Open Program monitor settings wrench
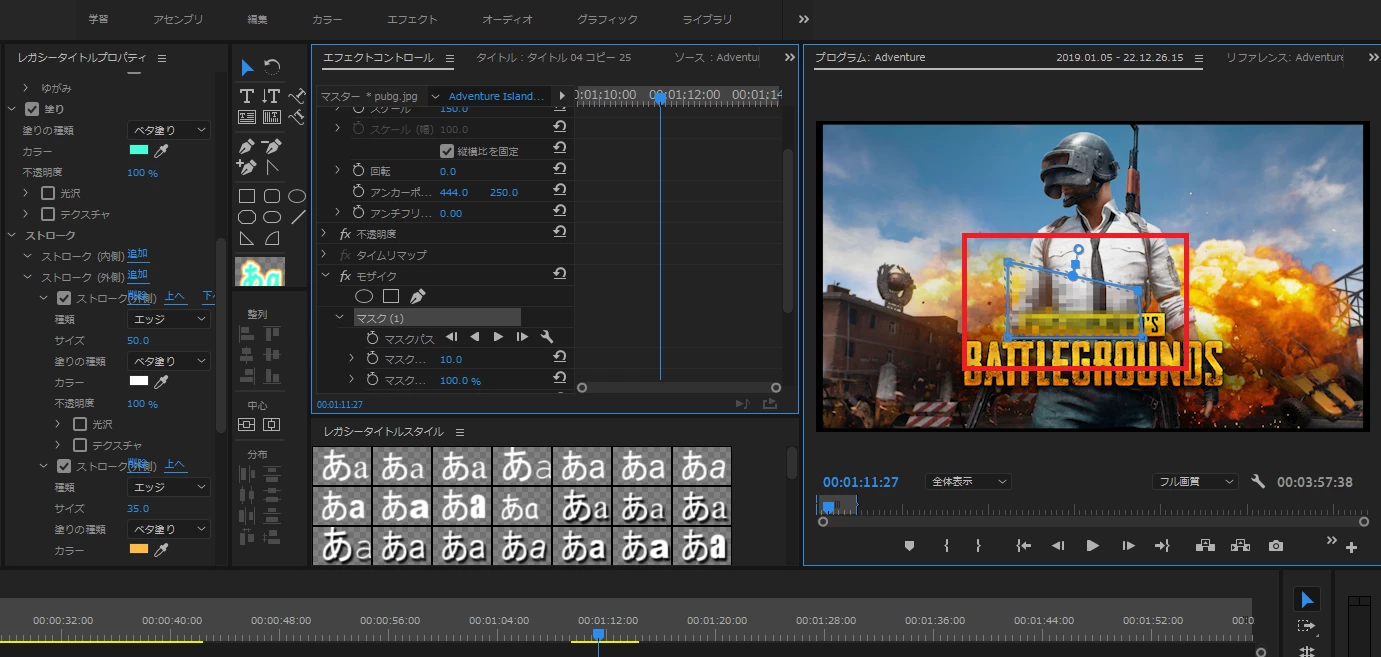This screenshot has width=1381, height=657. [1258, 481]
